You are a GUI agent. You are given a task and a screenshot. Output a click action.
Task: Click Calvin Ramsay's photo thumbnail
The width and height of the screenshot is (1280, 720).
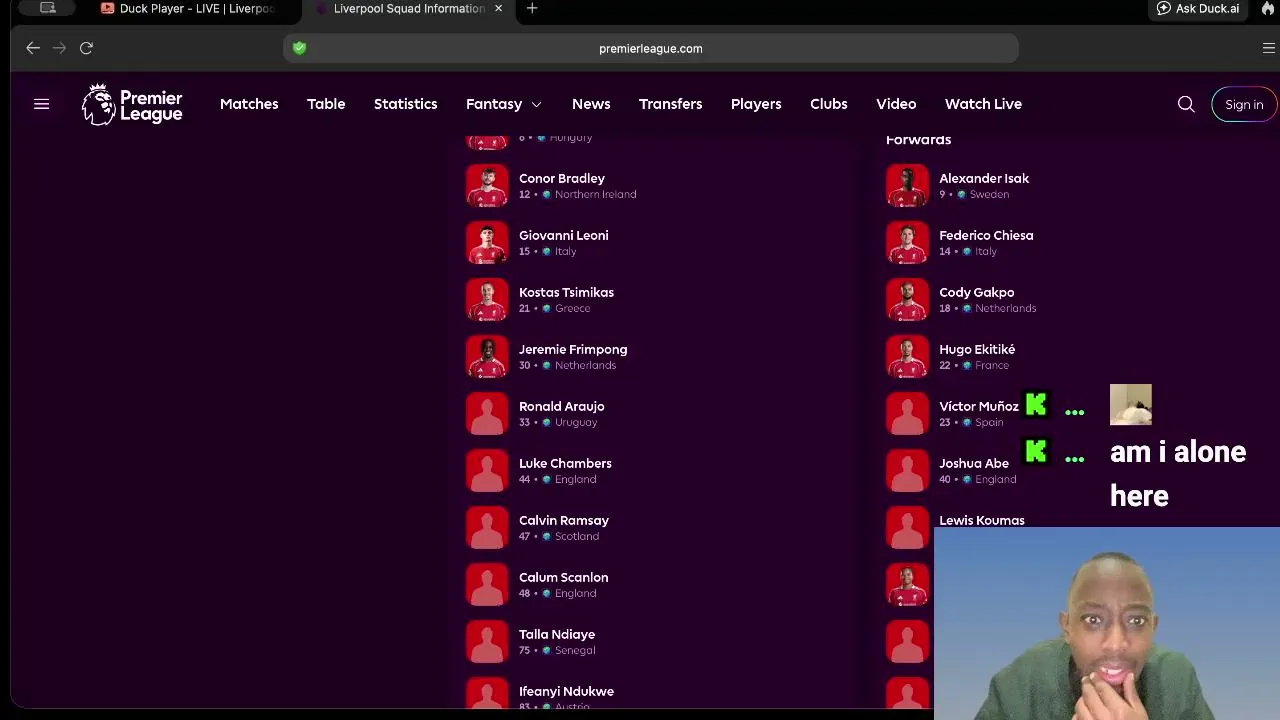[487, 527]
